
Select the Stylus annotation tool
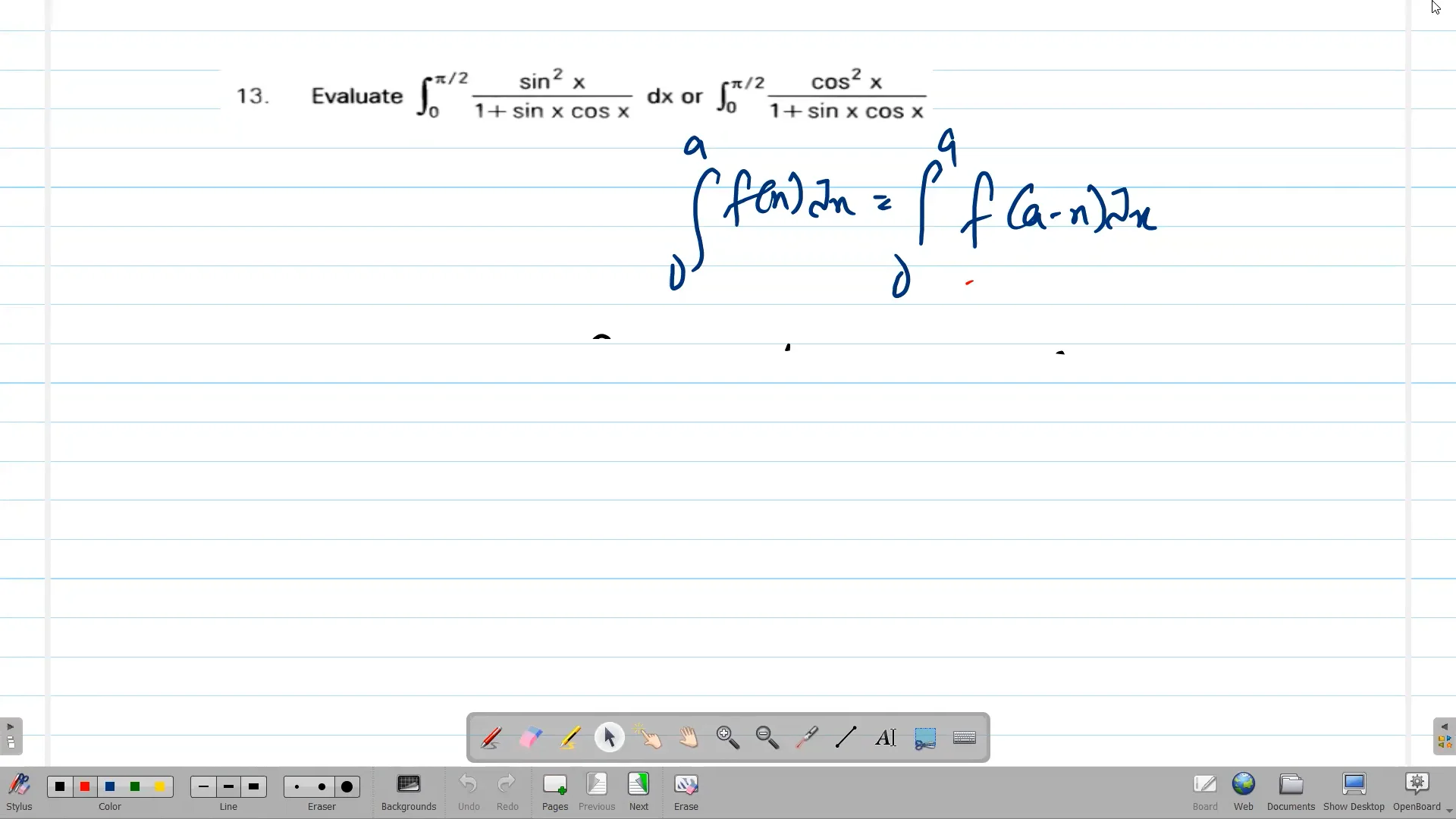[x=490, y=736]
